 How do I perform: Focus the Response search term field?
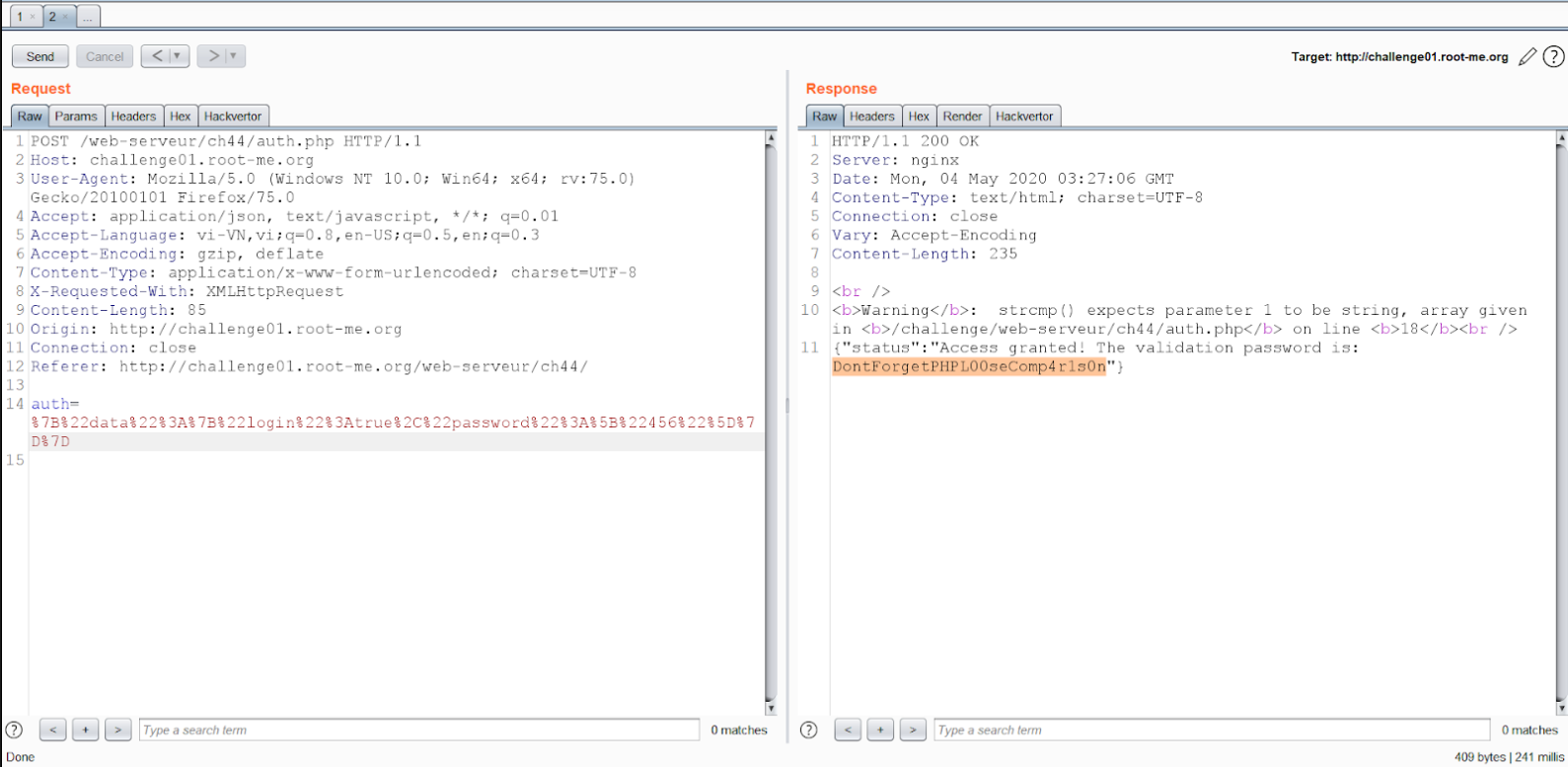click(1212, 729)
